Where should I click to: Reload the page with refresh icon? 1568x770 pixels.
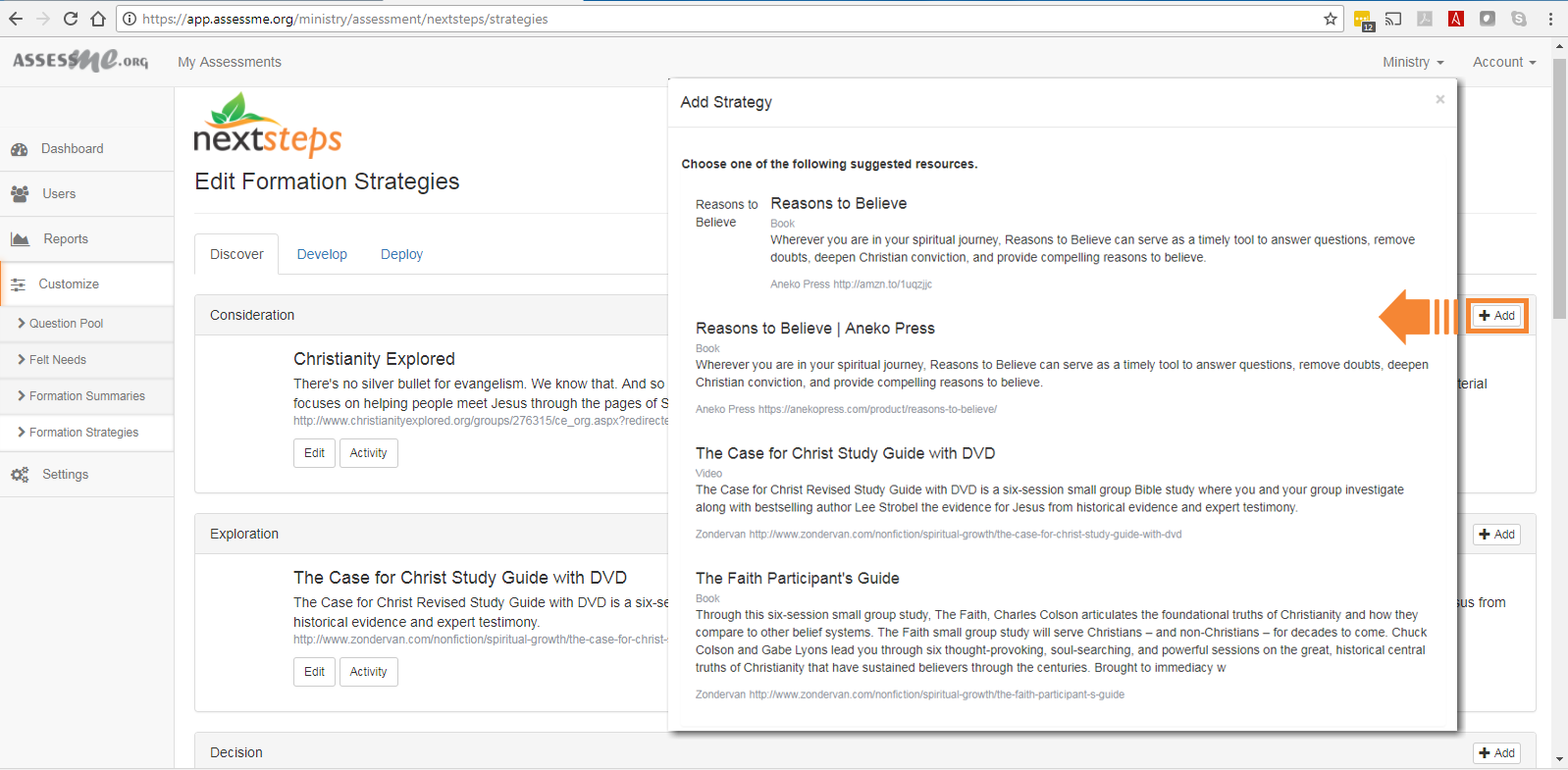point(71,19)
